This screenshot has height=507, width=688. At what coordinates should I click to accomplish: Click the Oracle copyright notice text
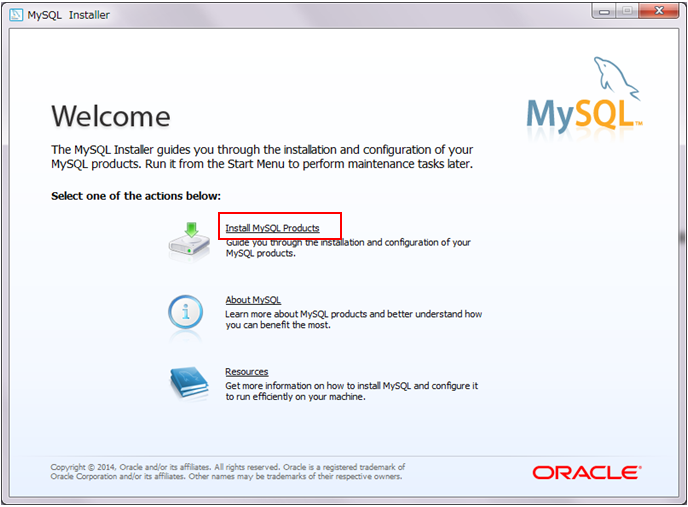pyautogui.click(x=228, y=471)
